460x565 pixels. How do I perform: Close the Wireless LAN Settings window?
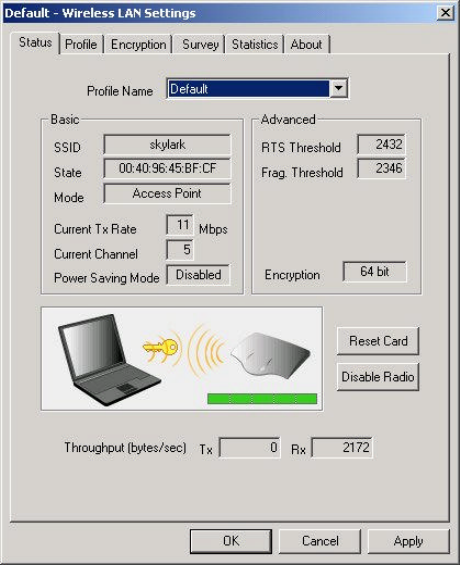[x=445, y=13]
